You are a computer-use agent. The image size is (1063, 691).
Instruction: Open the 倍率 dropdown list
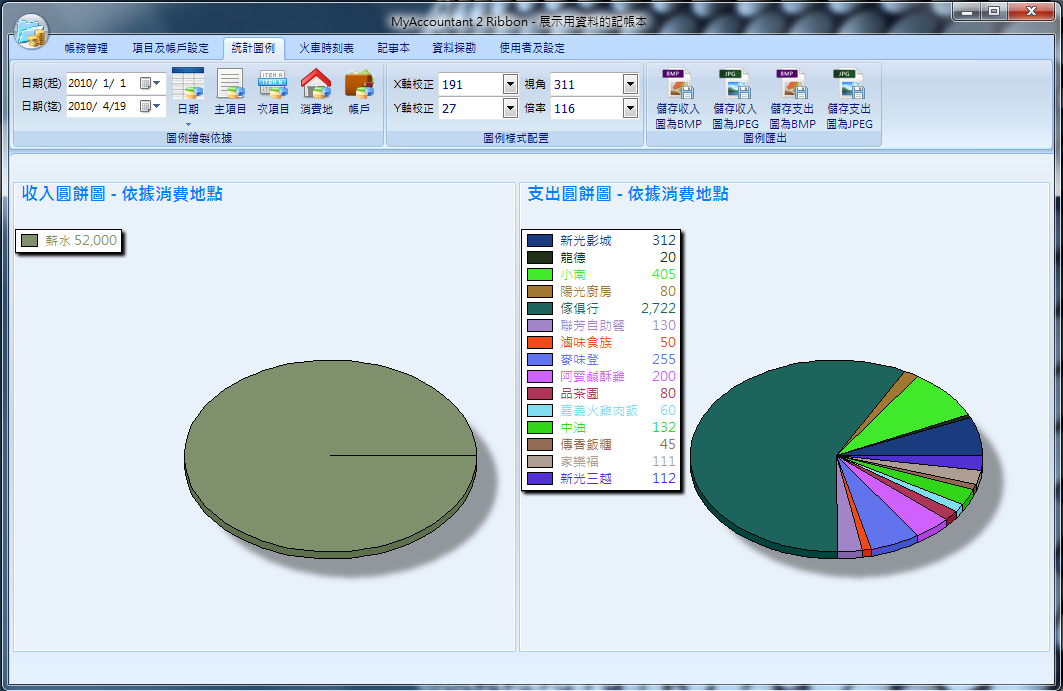pyautogui.click(x=631, y=108)
